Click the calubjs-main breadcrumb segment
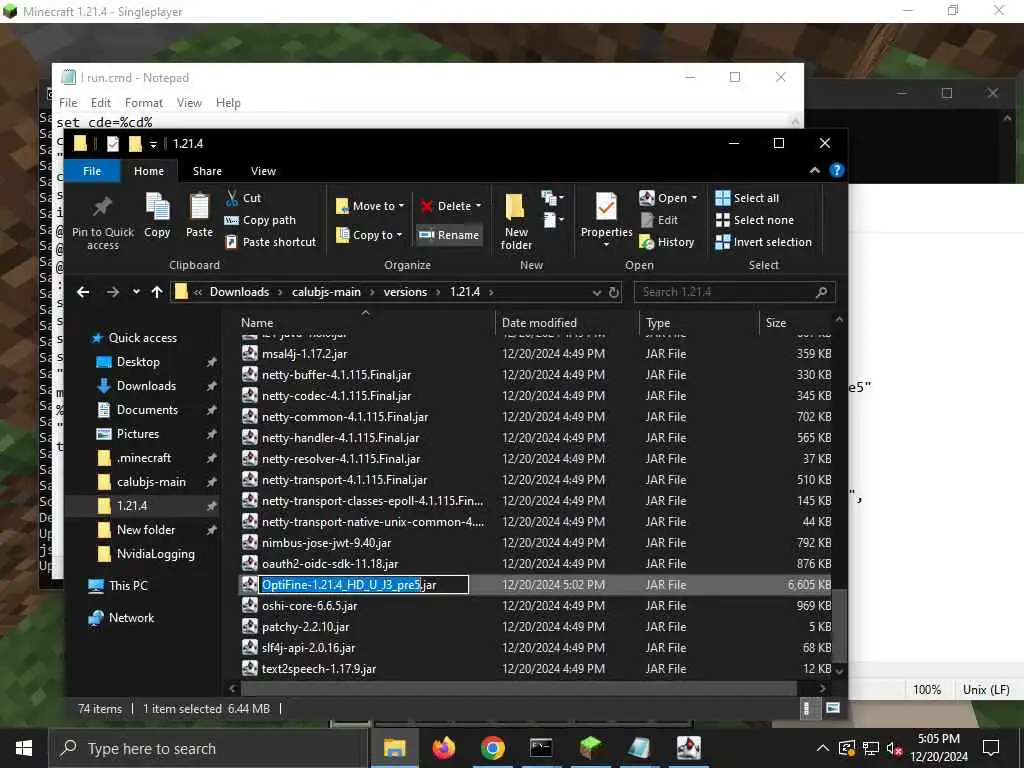 coord(326,292)
